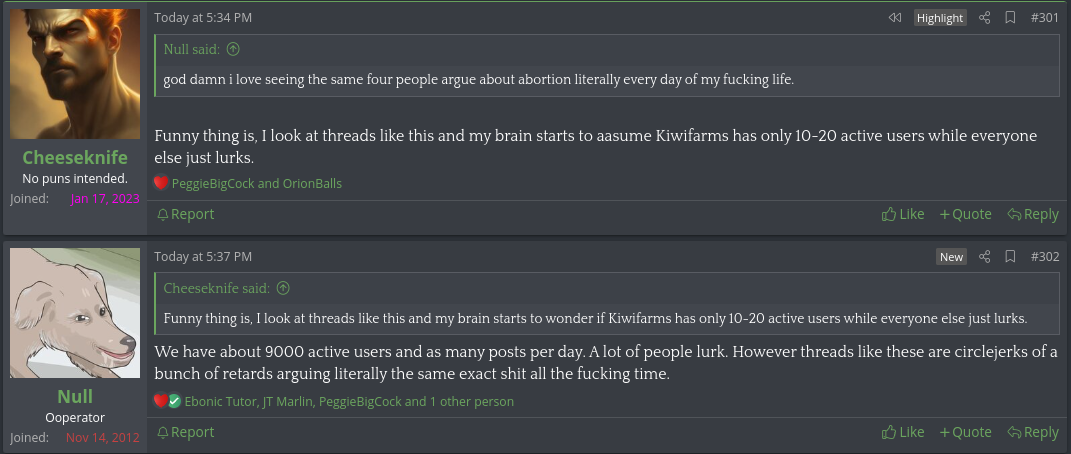The width and height of the screenshot is (1071, 454).
Task: Report Cheeseknife's post
Action: (x=186, y=214)
